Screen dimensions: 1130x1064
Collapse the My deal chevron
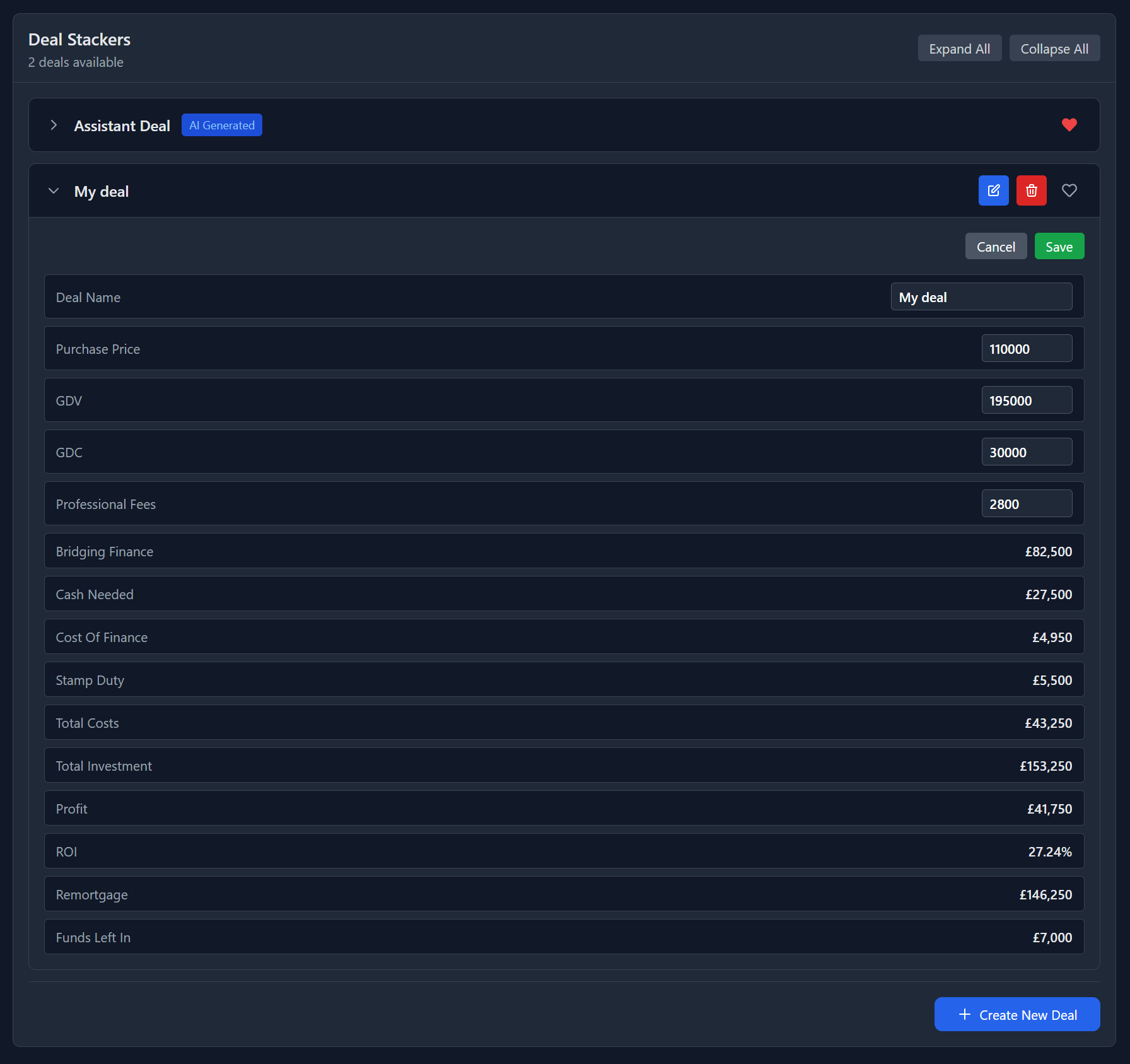click(x=54, y=190)
